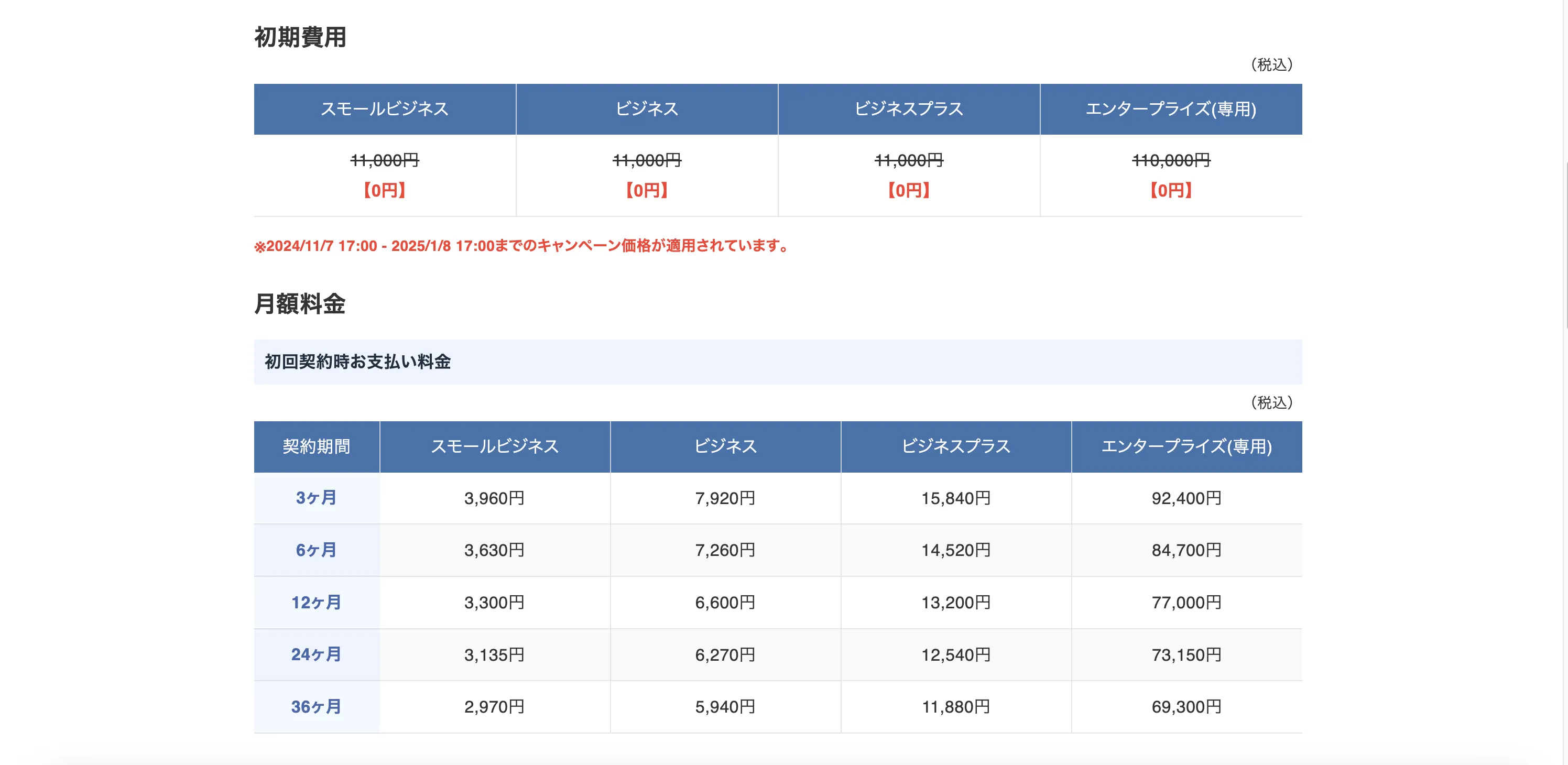The width and height of the screenshot is (1568, 765).
Task: Click the 初期費用 heading
Action: point(300,37)
